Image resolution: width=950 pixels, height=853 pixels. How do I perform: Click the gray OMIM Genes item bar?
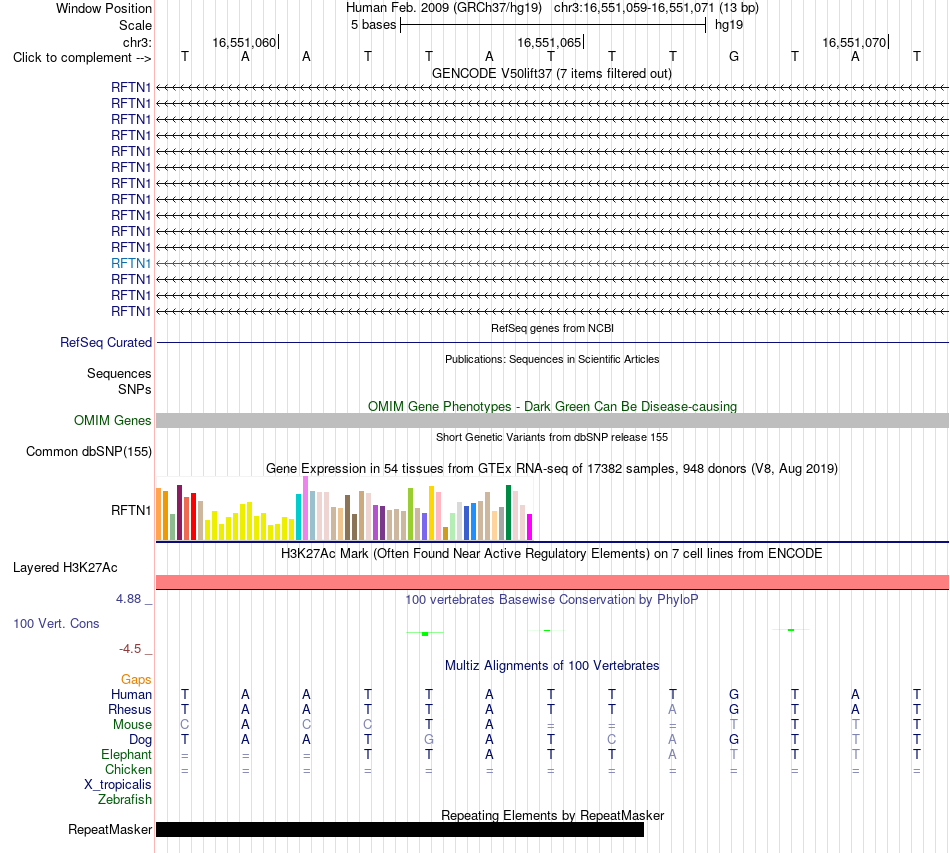pos(553,420)
